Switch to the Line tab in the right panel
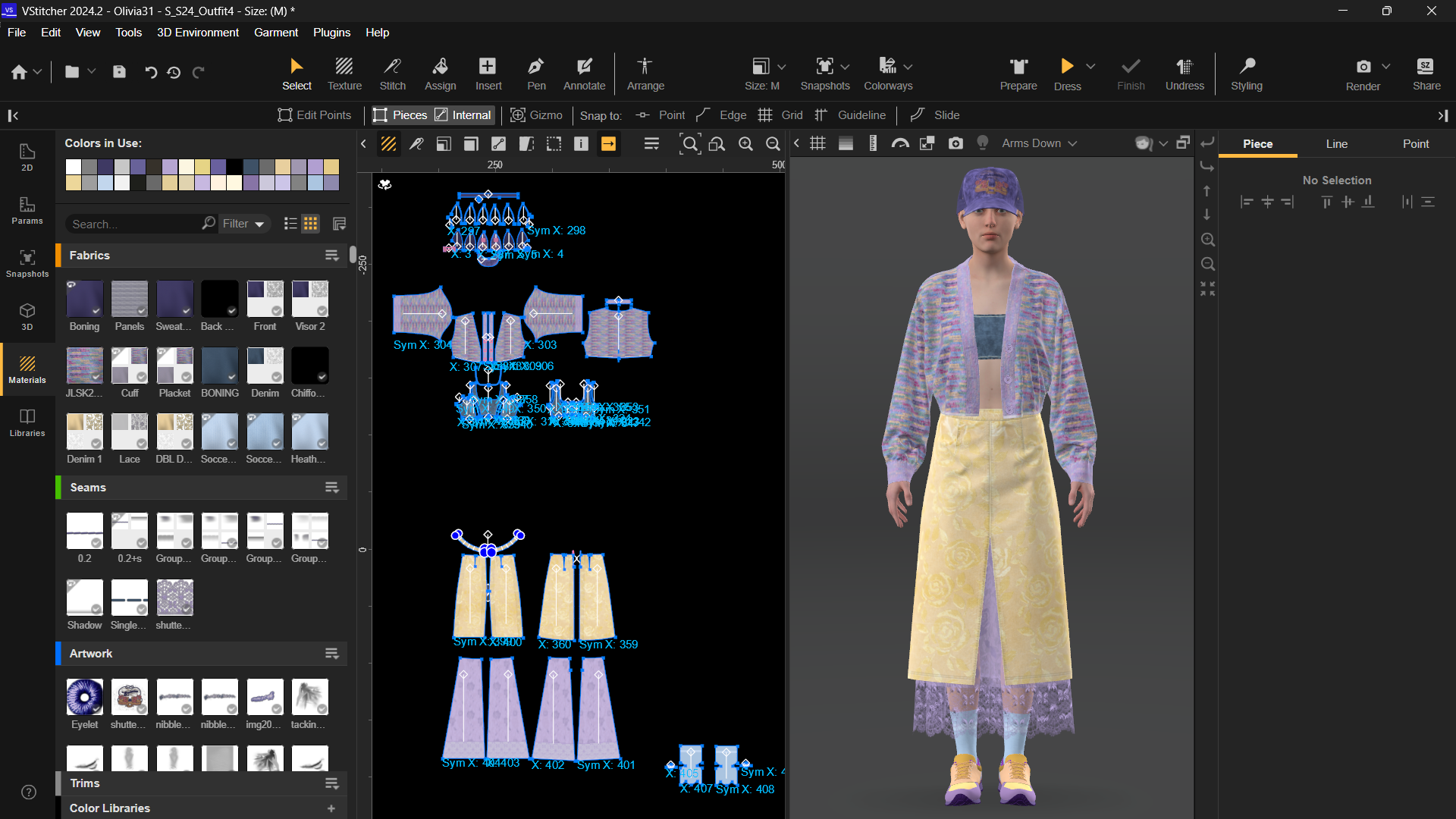The width and height of the screenshot is (1456, 819). pos(1336,143)
